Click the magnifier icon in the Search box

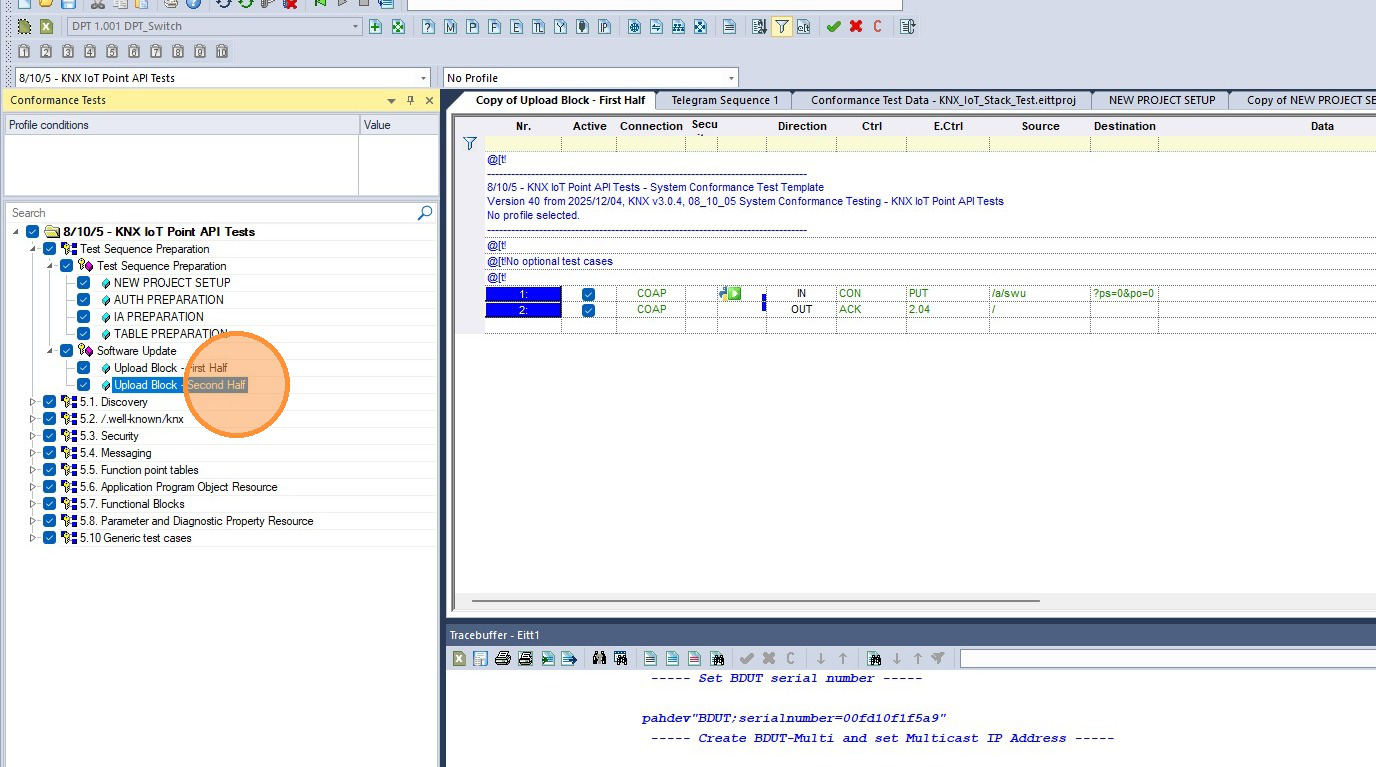pyautogui.click(x=425, y=213)
